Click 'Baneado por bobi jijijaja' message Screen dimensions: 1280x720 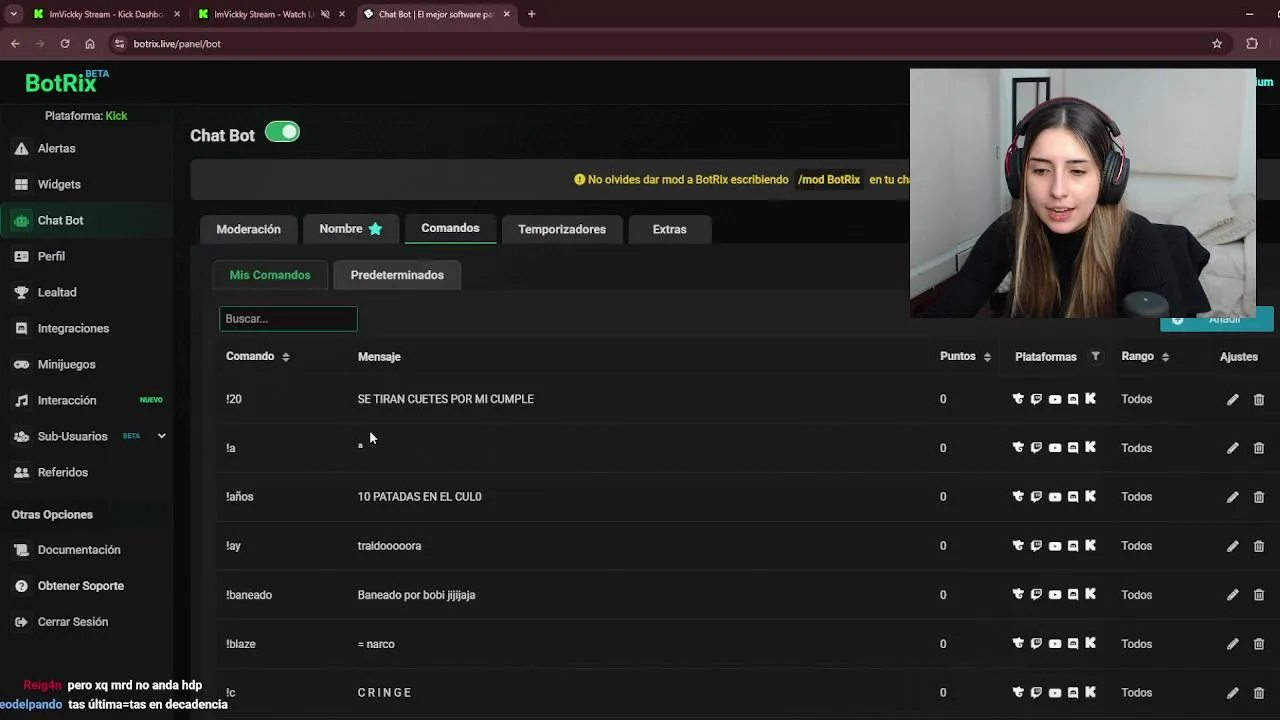click(x=417, y=595)
